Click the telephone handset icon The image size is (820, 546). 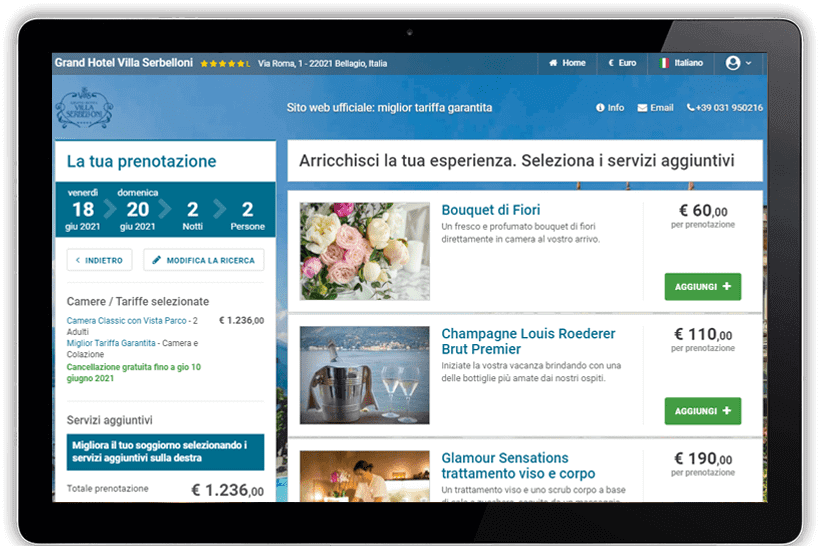click(x=691, y=107)
